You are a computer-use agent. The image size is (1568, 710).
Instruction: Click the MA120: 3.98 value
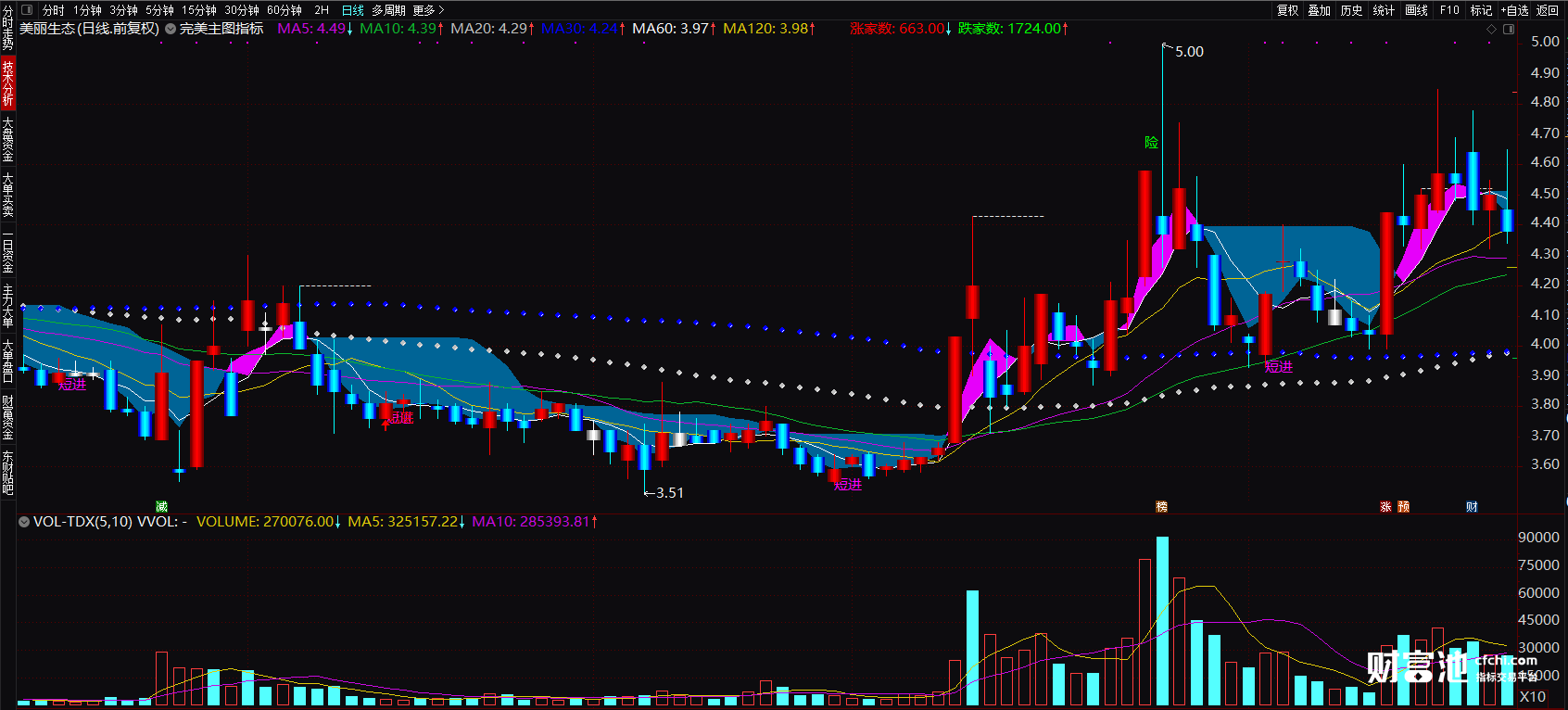(769, 29)
